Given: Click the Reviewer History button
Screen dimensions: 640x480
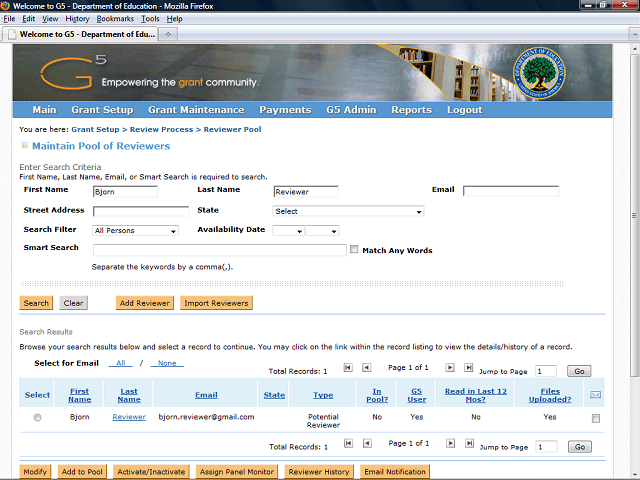Looking at the screenshot, I should click(x=319, y=472).
